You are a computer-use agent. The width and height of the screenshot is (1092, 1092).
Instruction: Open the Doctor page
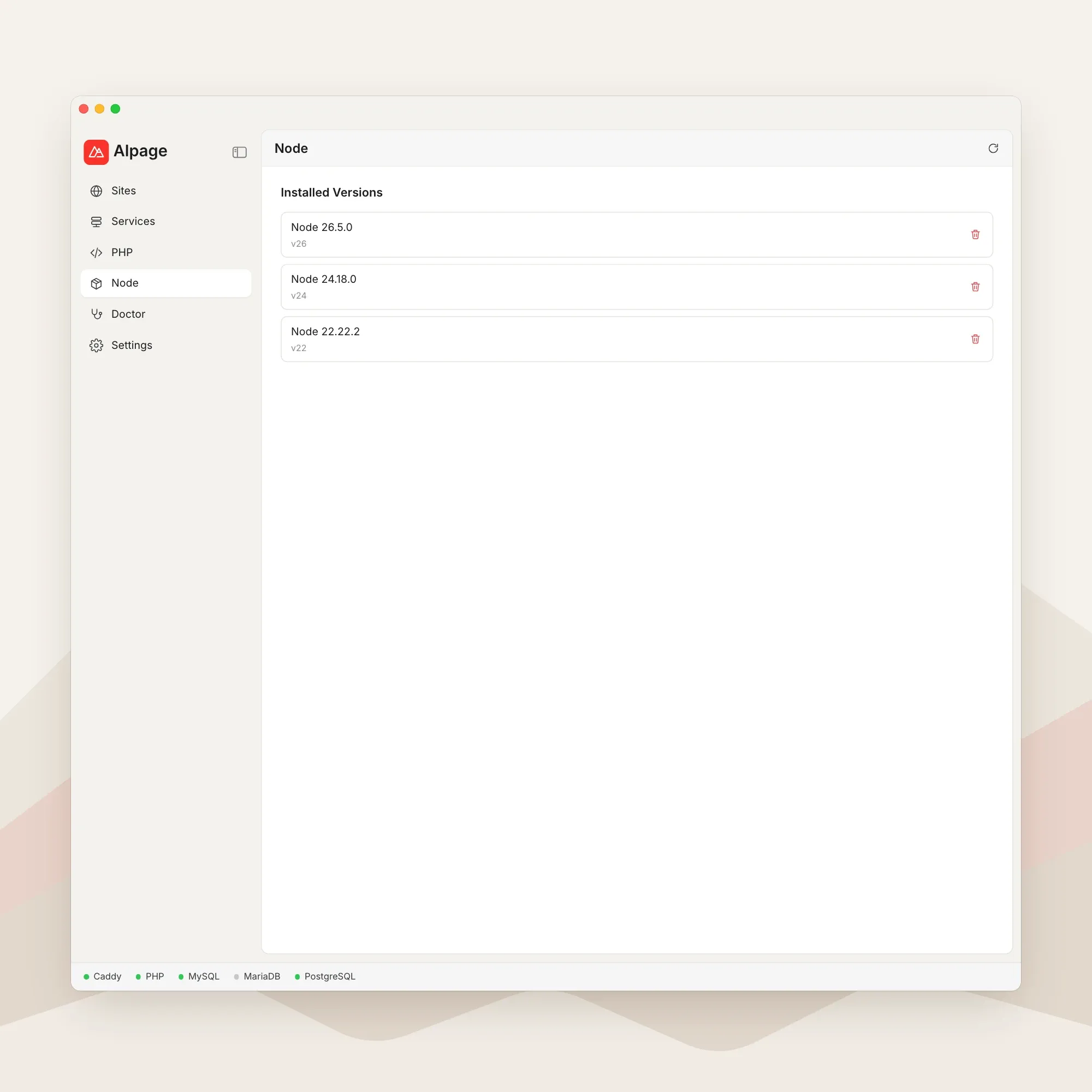point(166,314)
